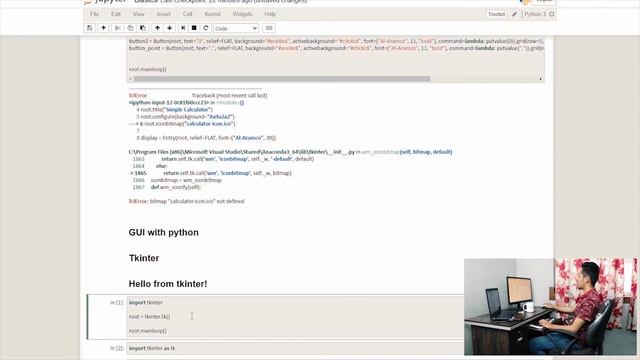
Task: Click the root.configure background traceback line
Action: click(x=185, y=117)
